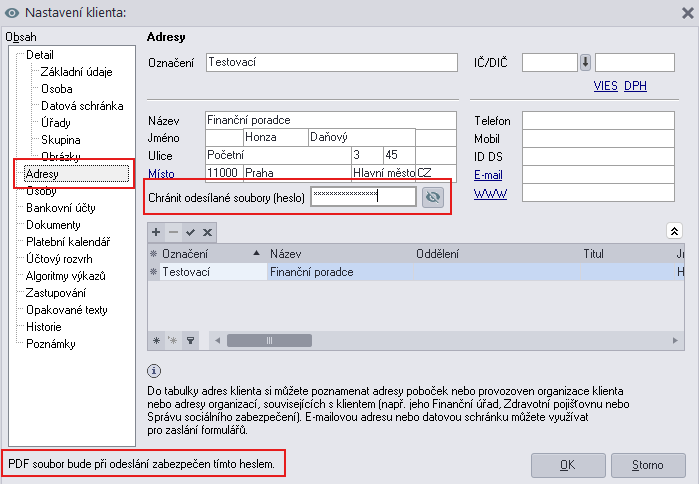Click the Místo link label
Screen dimensions: 699x484
162,174
